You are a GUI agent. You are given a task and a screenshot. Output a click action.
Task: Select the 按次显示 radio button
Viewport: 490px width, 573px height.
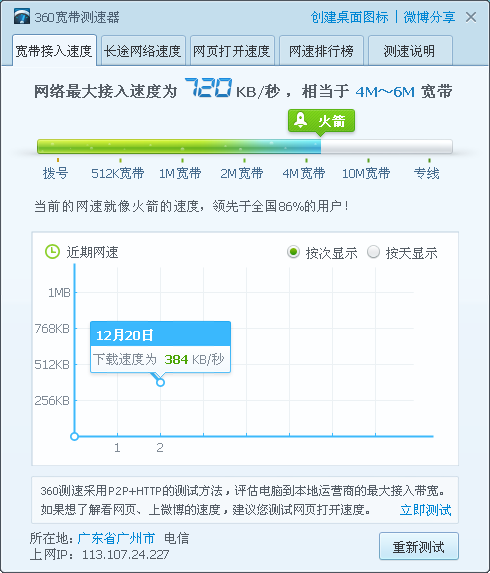293,252
